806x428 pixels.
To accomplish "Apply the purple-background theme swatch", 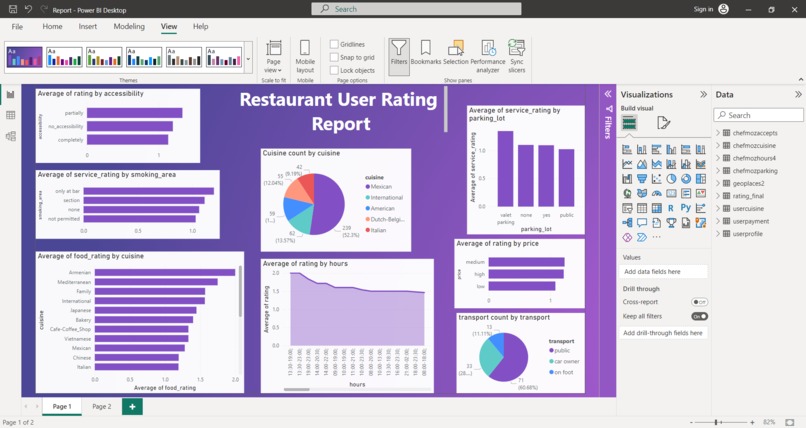I will tap(24, 57).
